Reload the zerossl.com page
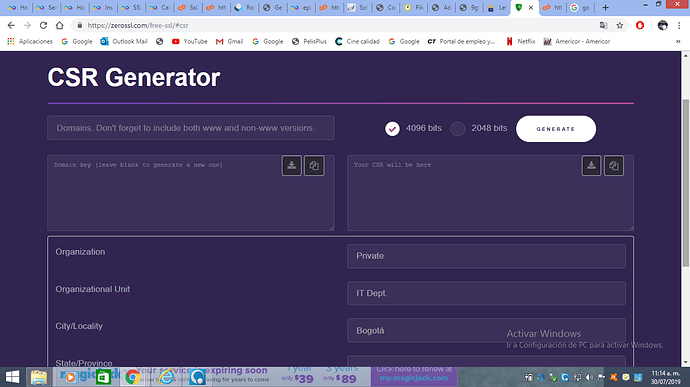The height and width of the screenshot is (387, 690). [43, 26]
